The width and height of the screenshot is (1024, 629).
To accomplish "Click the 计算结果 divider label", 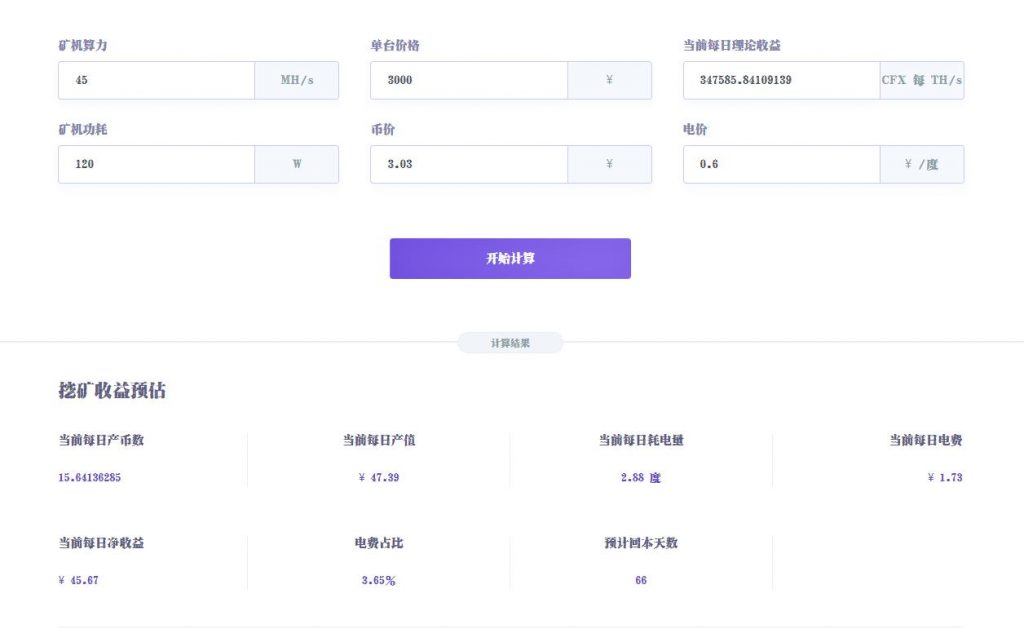I will (510, 343).
